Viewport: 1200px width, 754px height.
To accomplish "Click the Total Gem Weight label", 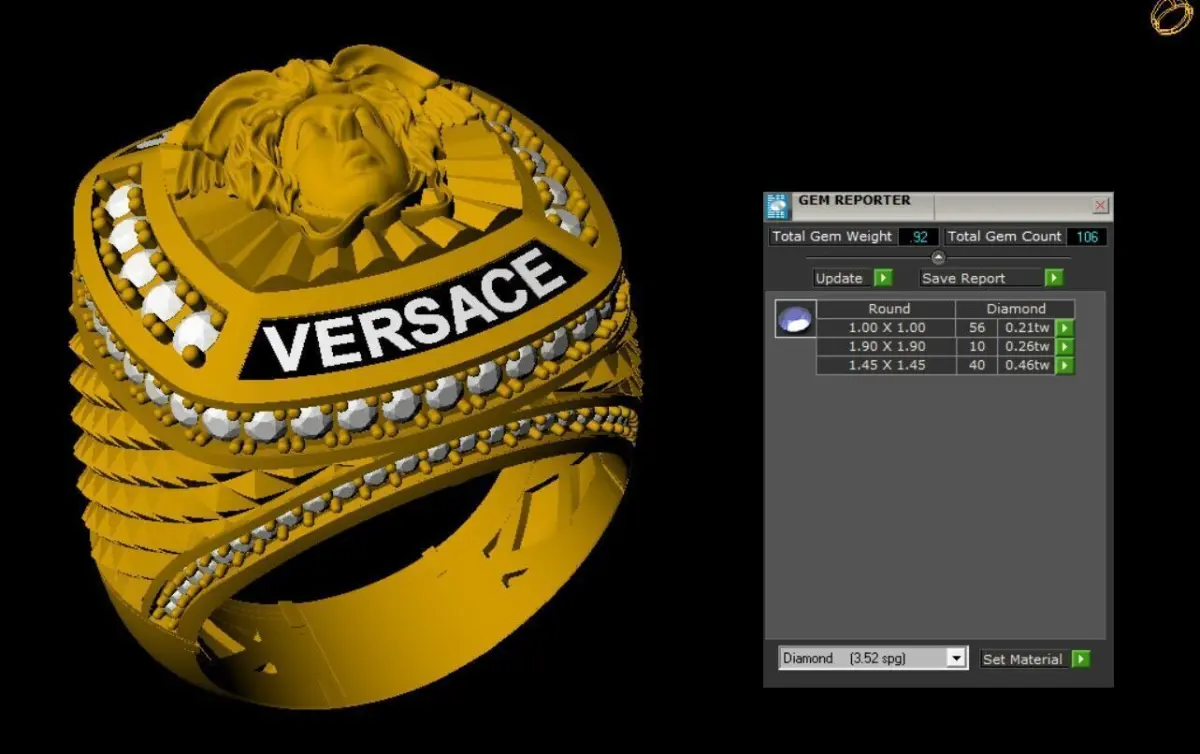I will point(832,237).
